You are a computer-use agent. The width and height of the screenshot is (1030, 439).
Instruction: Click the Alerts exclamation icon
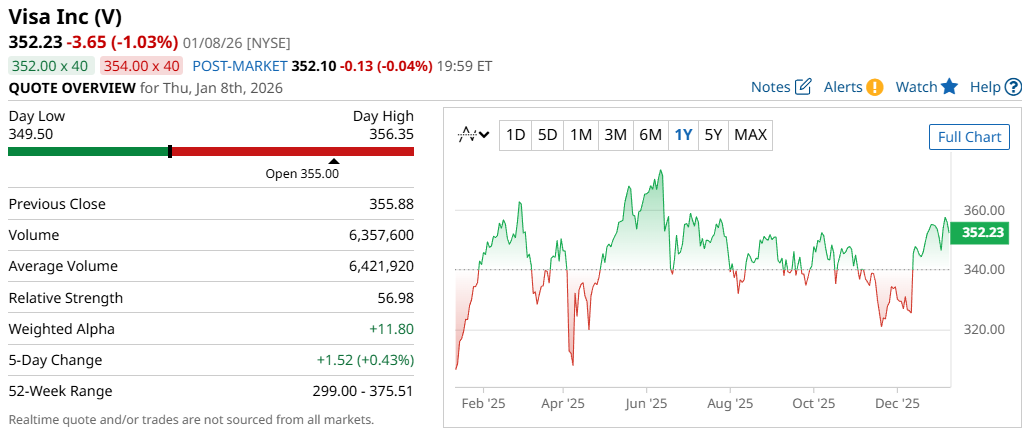click(875, 87)
